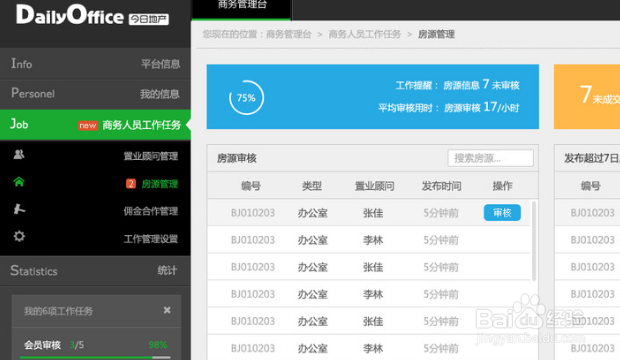Click the 编号 column header in 房源审核
Viewport: 620px width, 360px height.
click(x=251, y=186)
